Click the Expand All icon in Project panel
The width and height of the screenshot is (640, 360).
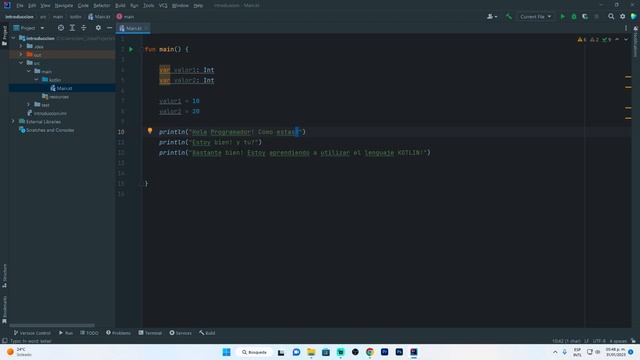point(72,28)
